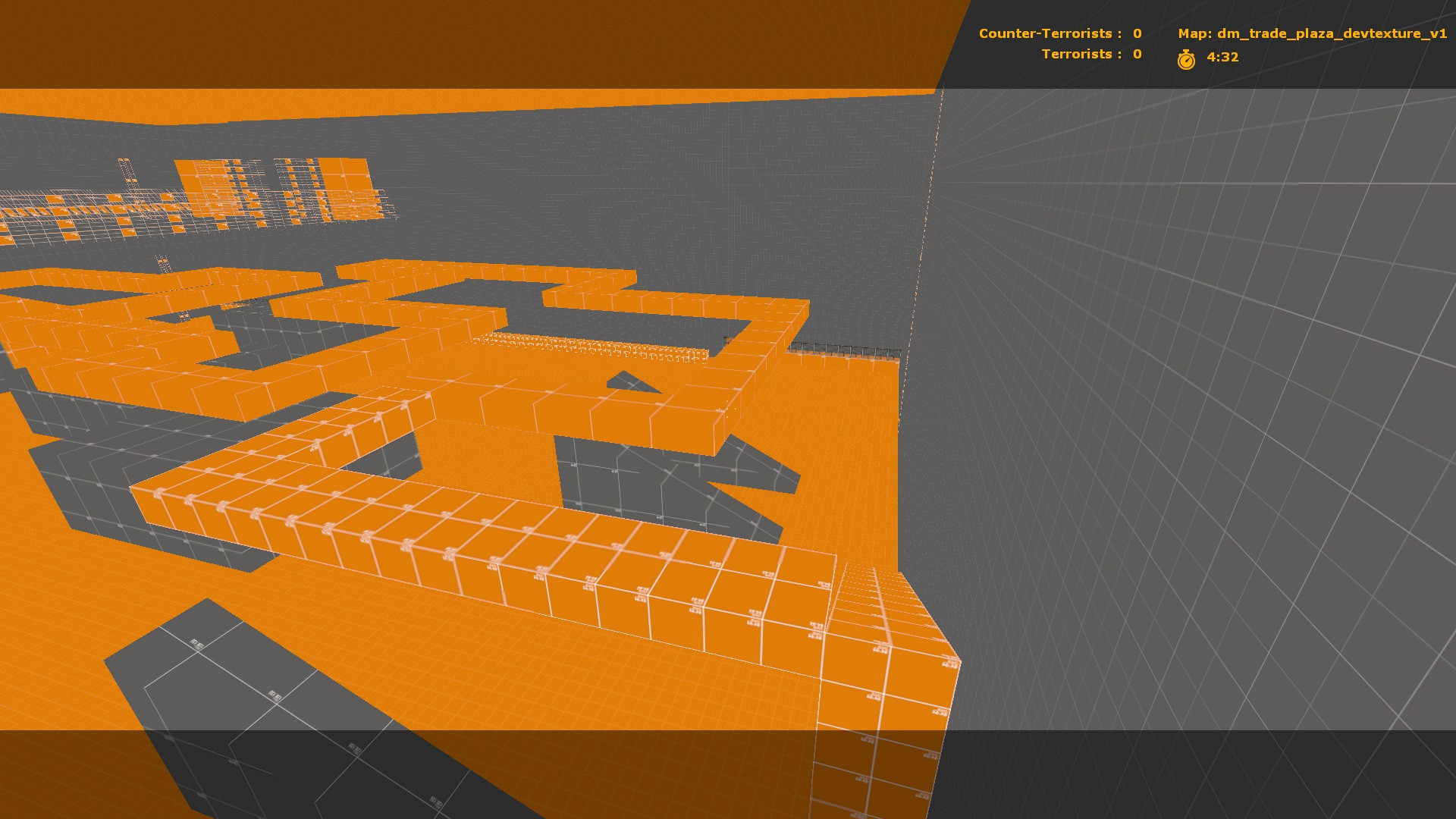Click the Counter-Terrorists score value 0
The height and width of the screenshot is (819, 1456).
[1137, 33]
